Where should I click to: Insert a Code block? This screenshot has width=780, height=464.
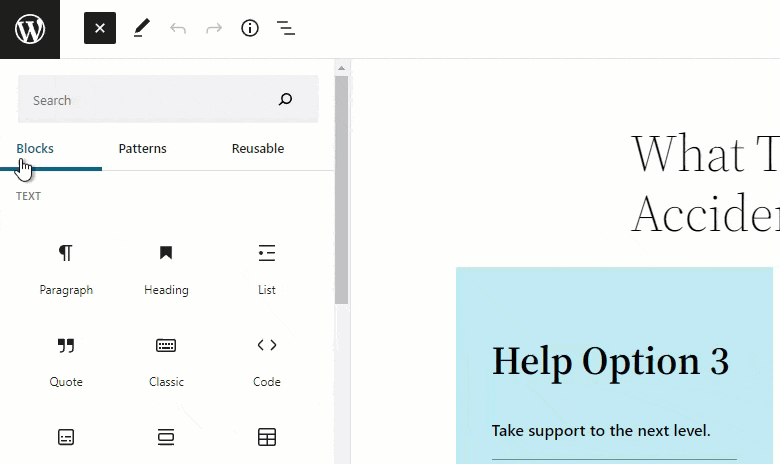[267, 362]
